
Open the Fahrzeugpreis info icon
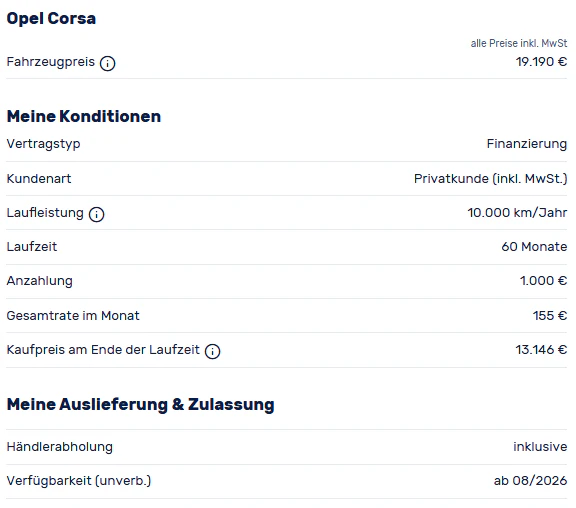(x=108, y=63)
